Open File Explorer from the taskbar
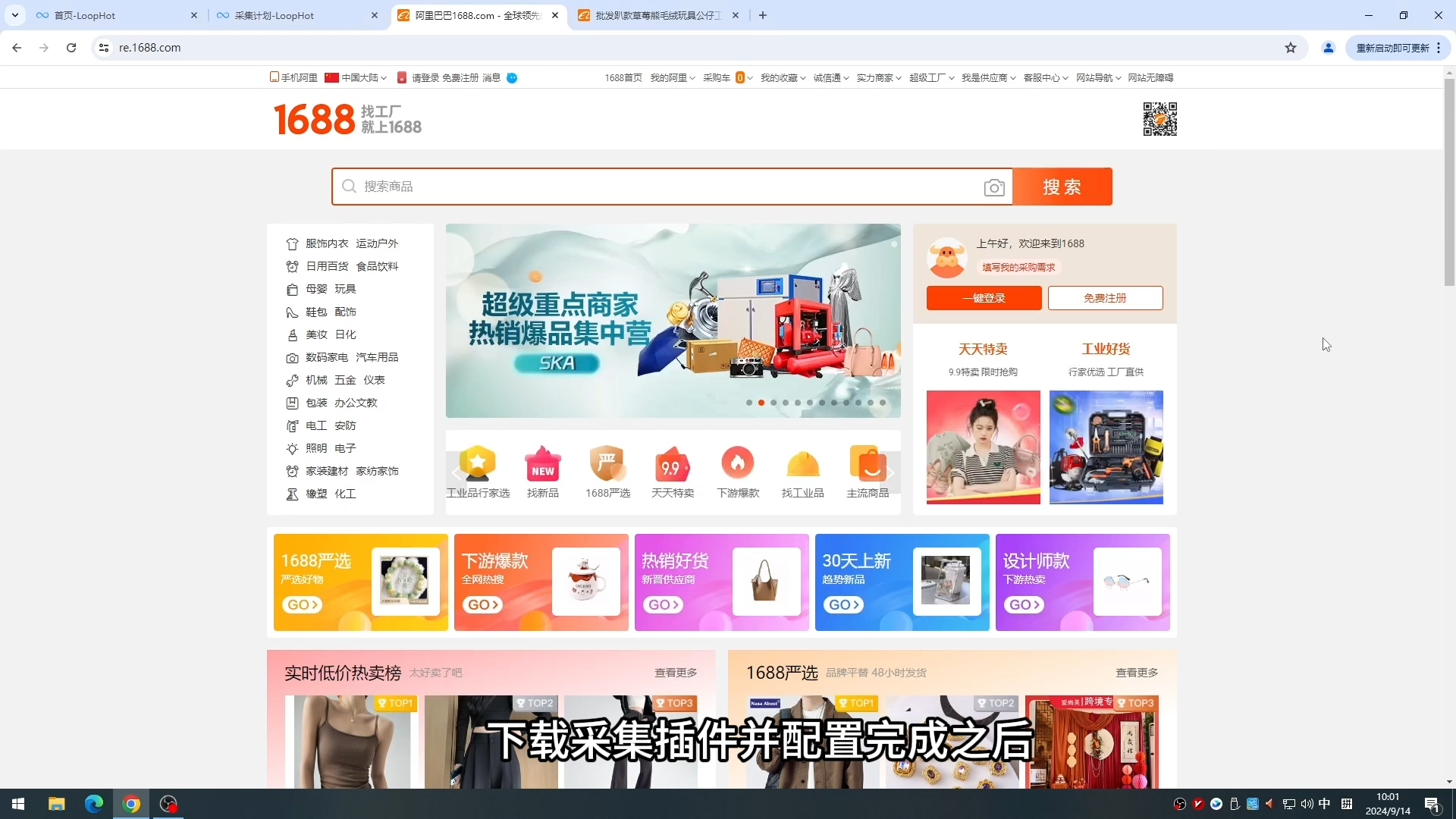Viewport: 1456px width, 819px height. pyautogui.click(x=56, y=803)
